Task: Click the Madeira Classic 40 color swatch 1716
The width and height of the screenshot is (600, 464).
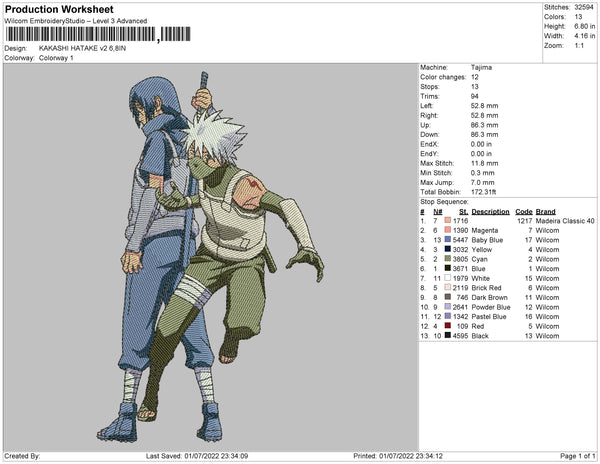Action: point(448,221)
